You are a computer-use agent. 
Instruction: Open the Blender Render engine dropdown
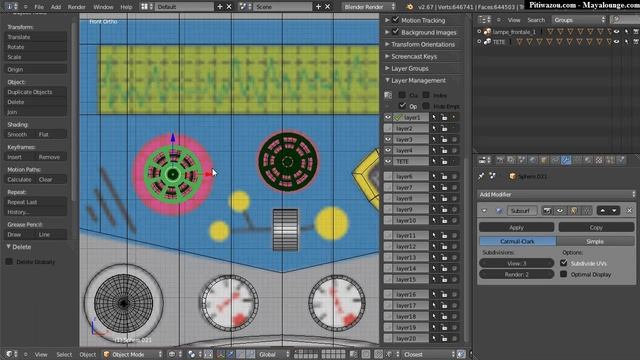tap(369, 7)
